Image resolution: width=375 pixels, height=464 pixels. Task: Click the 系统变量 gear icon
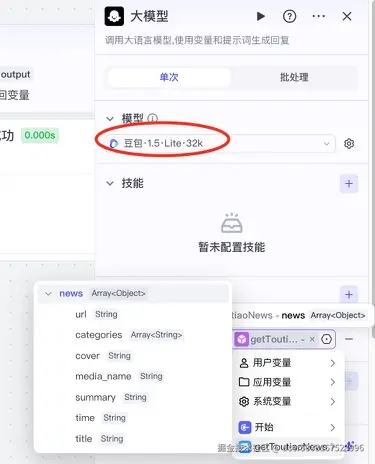tap(244, 401)
